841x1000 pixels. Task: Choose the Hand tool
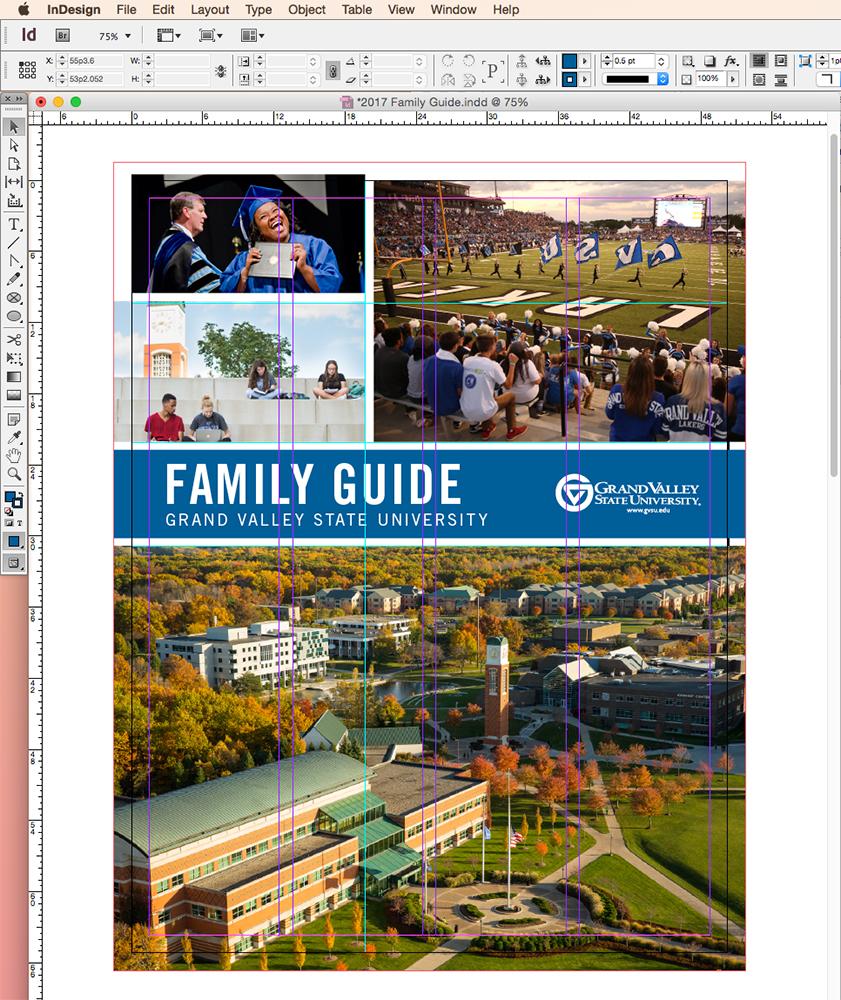14,455
